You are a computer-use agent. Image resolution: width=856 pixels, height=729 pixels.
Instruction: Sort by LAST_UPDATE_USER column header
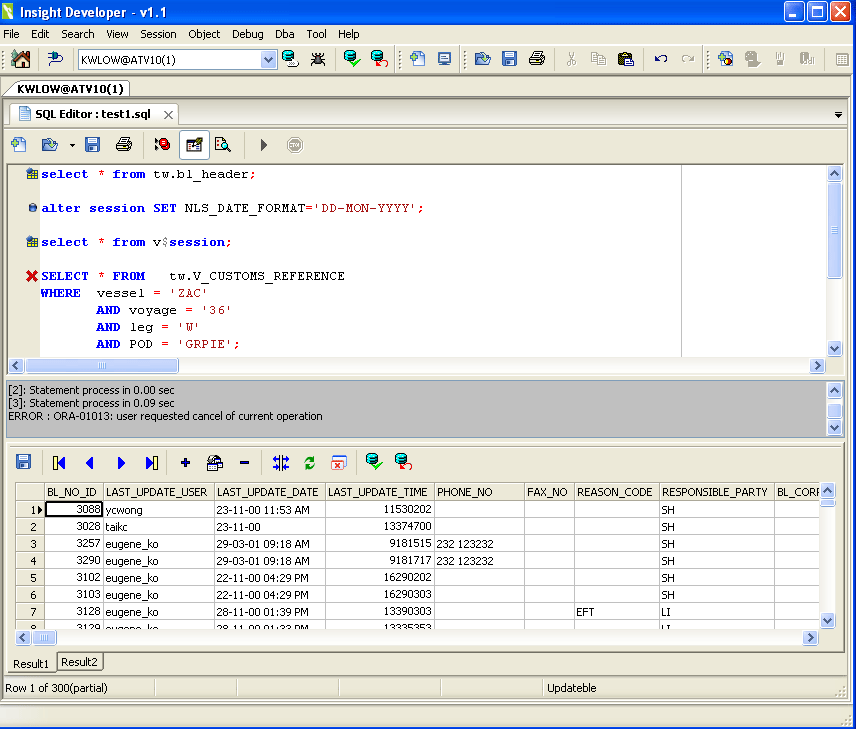pyautogui.click(x=157, y=492)
